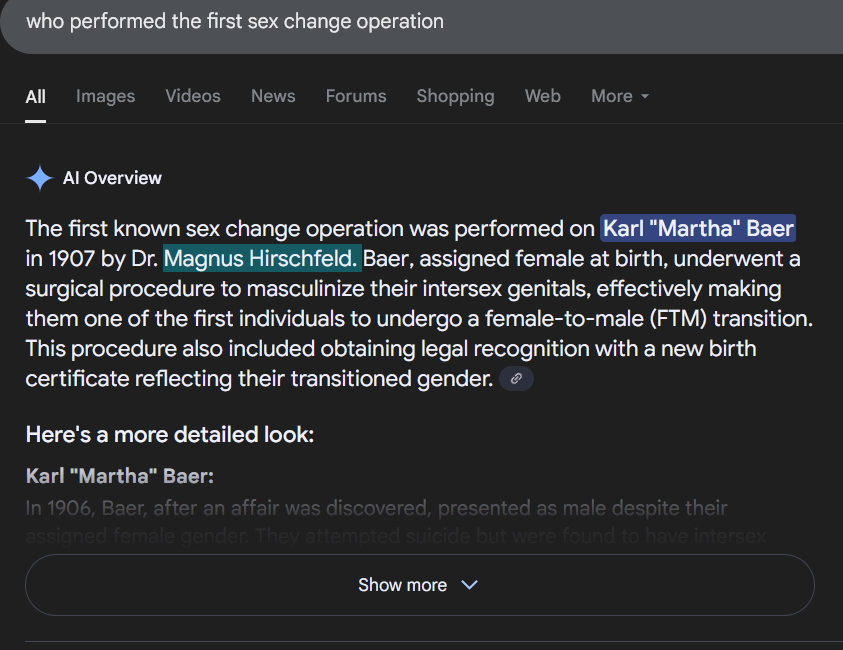Switch to the Shopping tab
The height and width of the screenshot is (650, 843).
tap(455, 96)
